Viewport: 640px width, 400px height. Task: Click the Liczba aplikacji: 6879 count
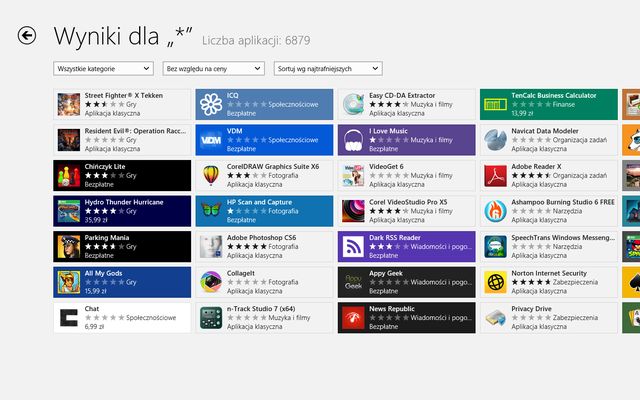(x=256, y=40)
